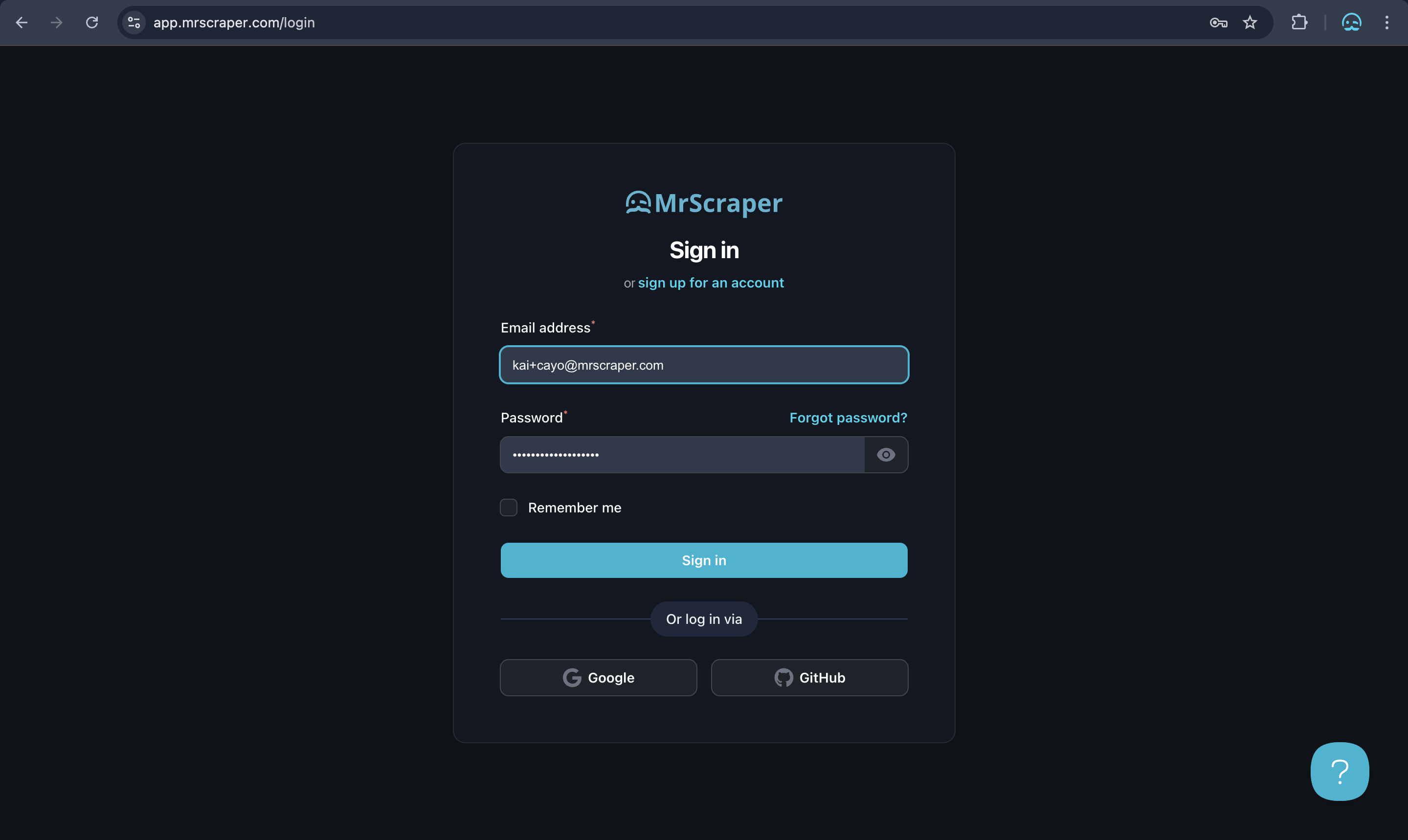Click the browser refresh icon
Image resolution: width=1408 pixels, height=840 pixels.
pos(91,22)
